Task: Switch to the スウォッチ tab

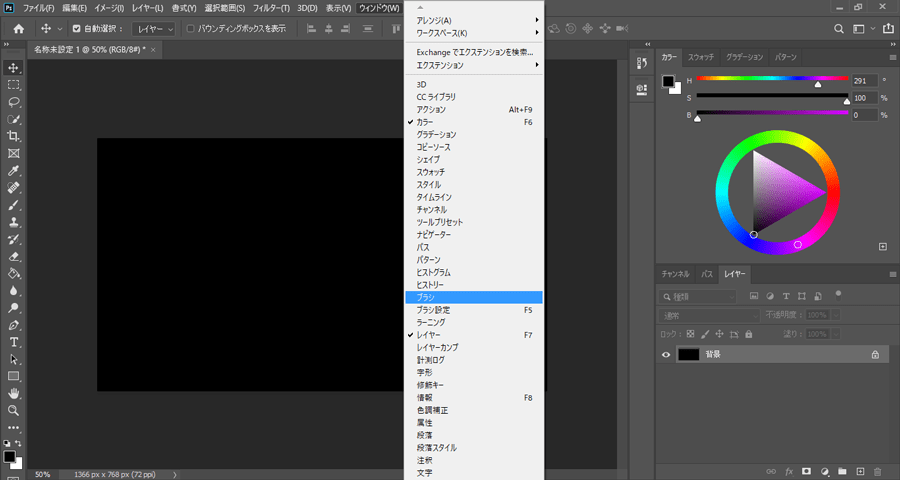Action: 700,57
